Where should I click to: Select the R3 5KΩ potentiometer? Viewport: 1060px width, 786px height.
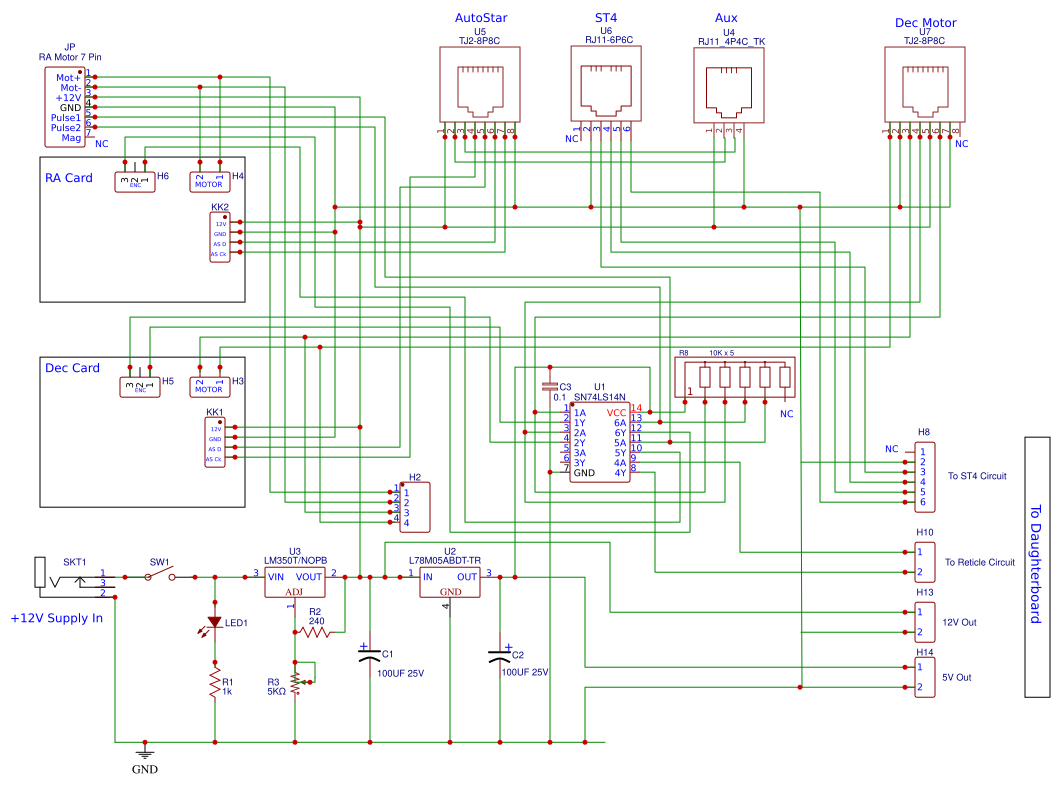coord(297,683)
